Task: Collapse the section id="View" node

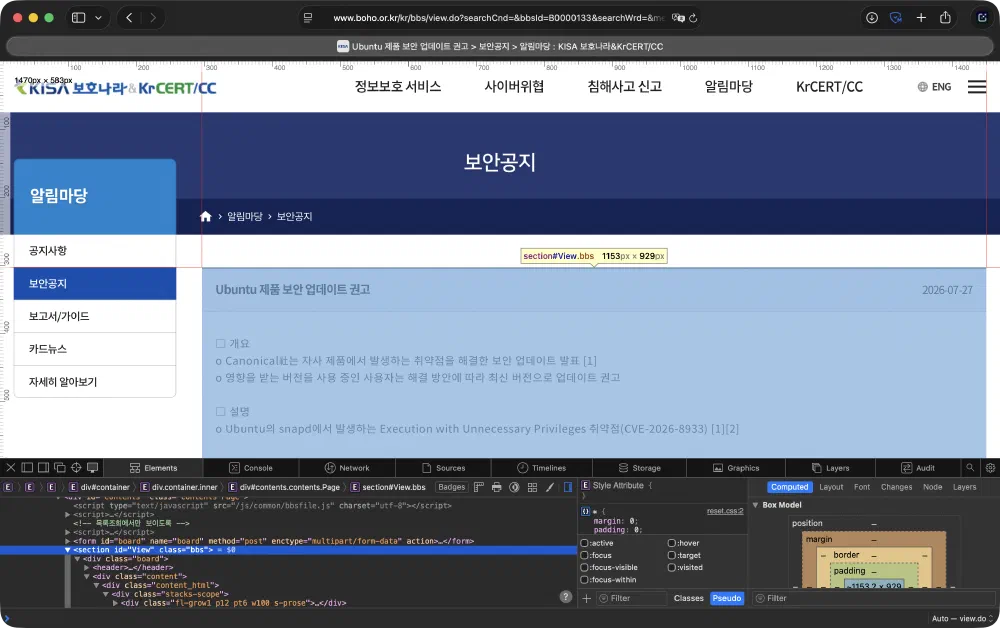Action: pos(68,550)
